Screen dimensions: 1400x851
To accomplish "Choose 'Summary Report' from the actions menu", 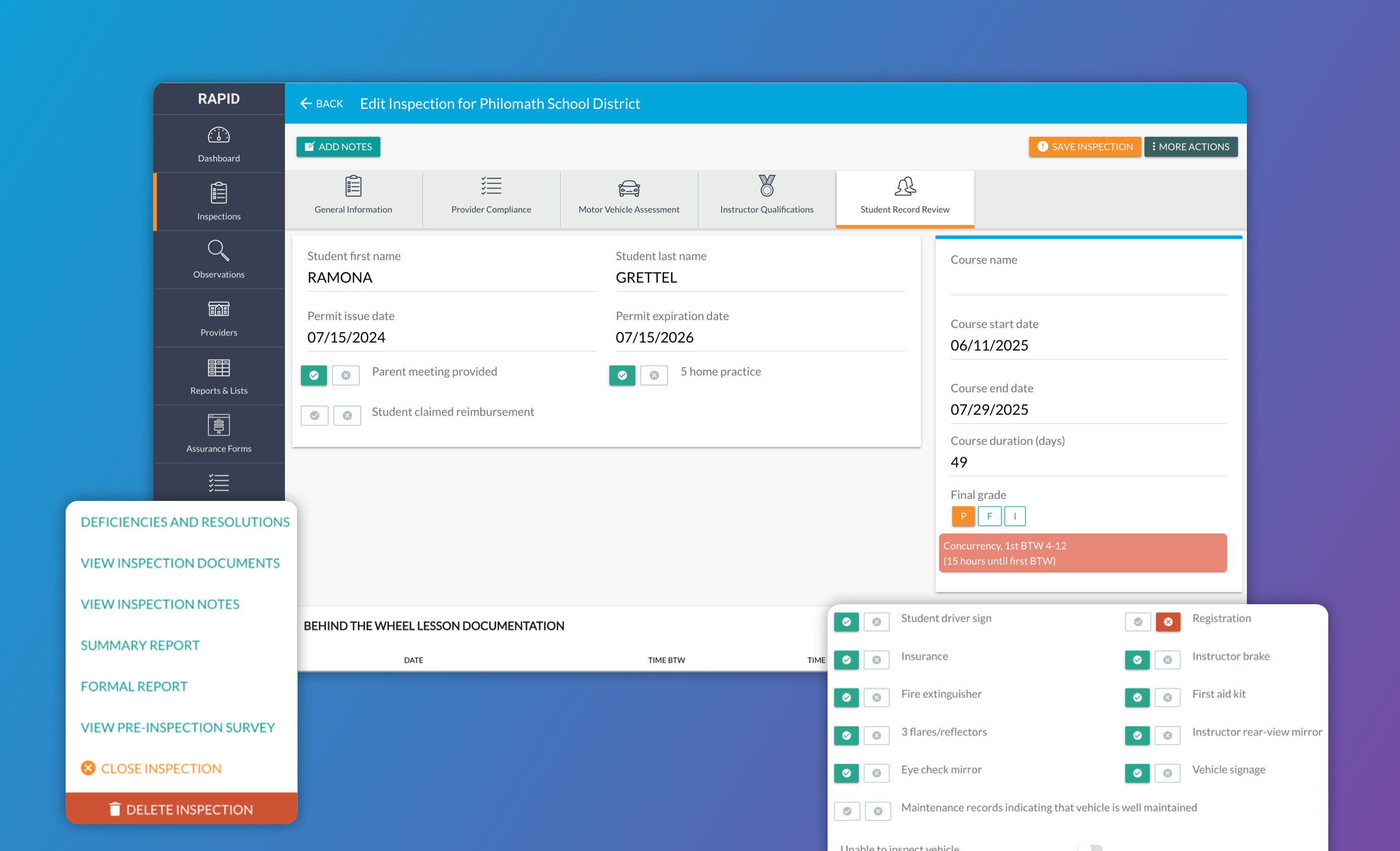I will pyautogui.click(x=140, y=645).
